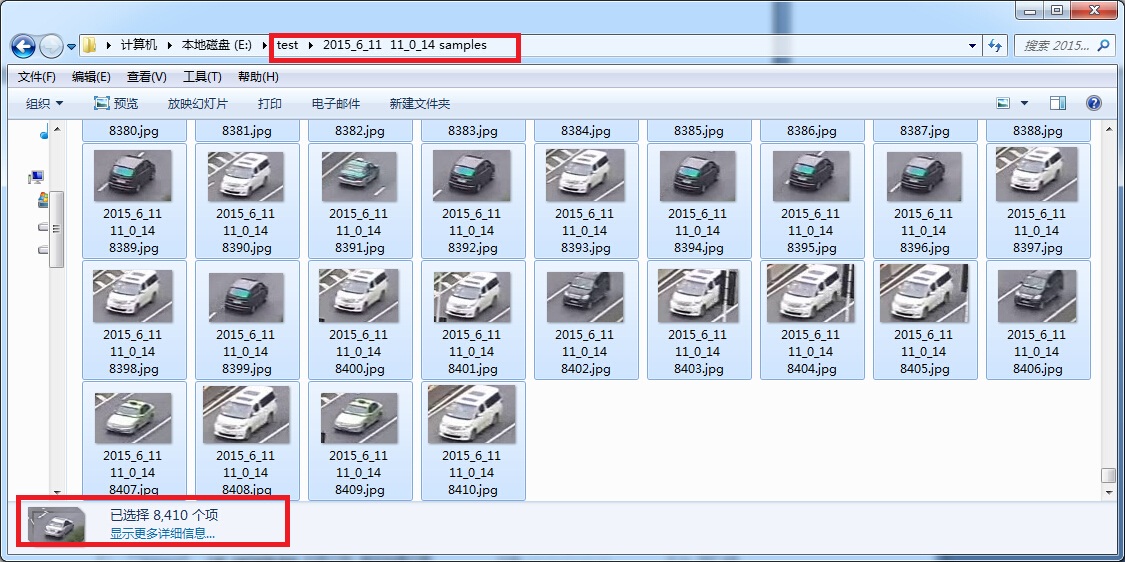This screenshot has width=1125, height=562.
Task: Select thumbnail of 8399.jpg
Action: 246,296
